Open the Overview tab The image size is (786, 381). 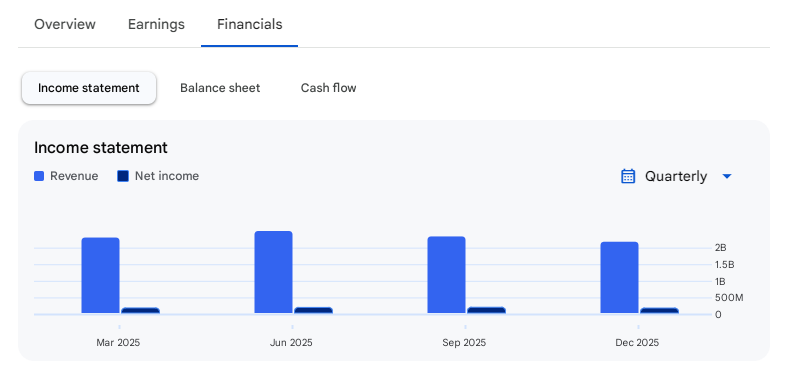coord(65,24)
